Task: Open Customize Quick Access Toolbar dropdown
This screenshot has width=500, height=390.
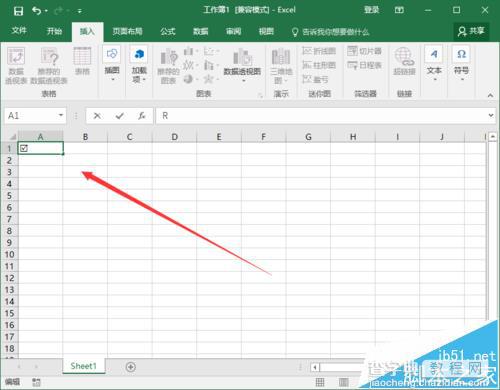Action: click(80, 11)
